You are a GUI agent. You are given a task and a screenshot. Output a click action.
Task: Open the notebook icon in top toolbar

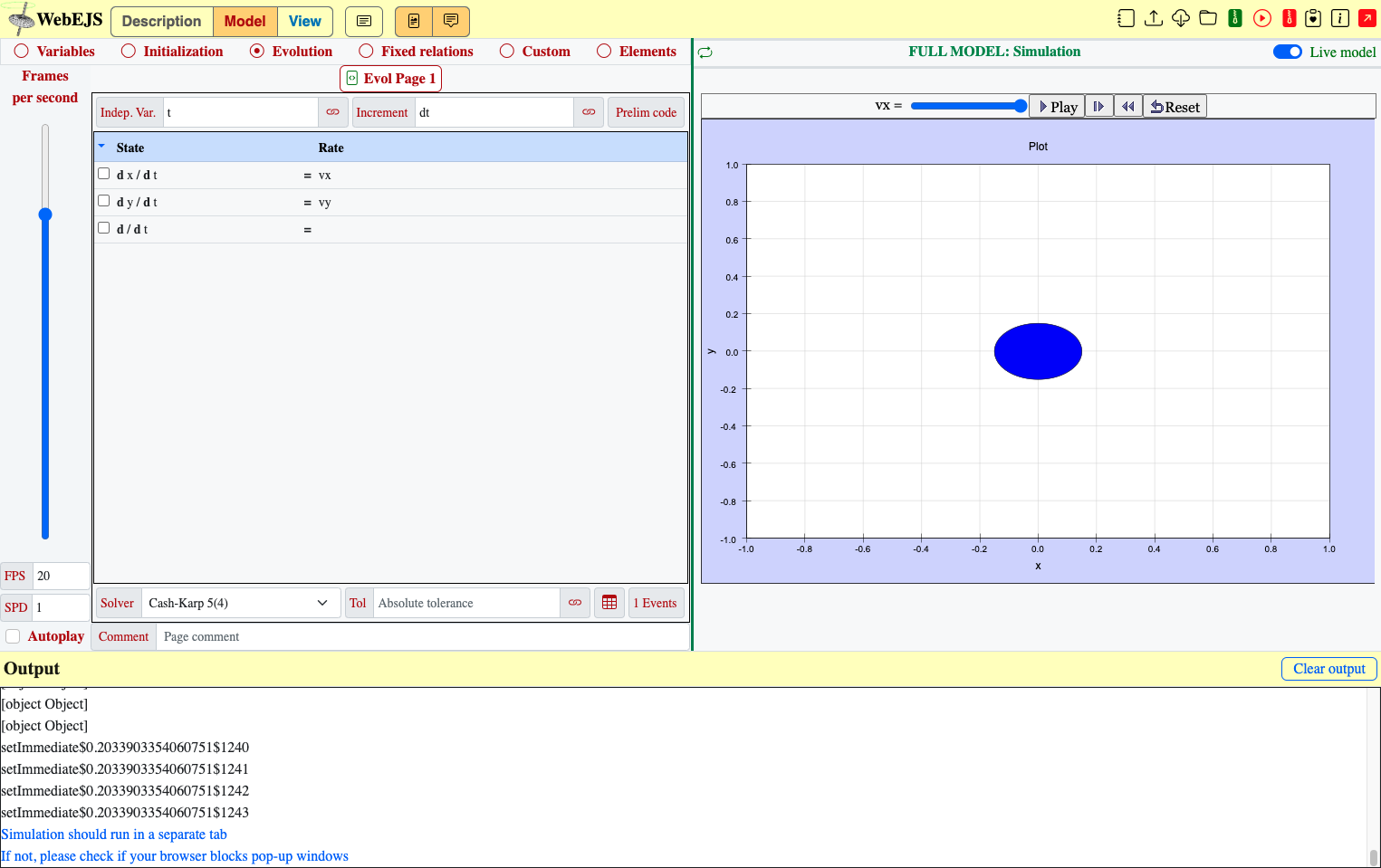pyautogui.click(x=1126, y=18)
